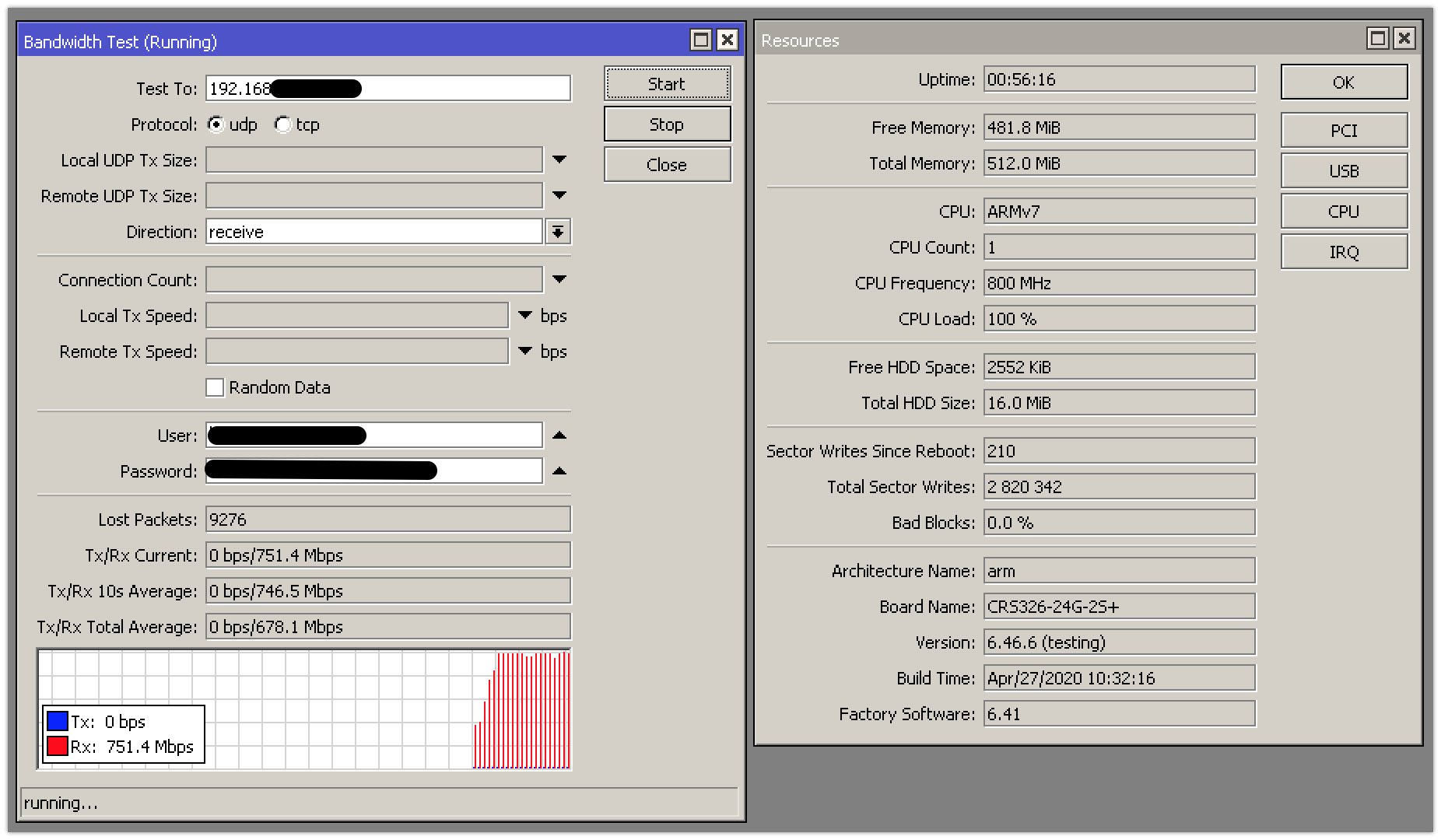Collapse the User field arrow
The height and width of the screenshot is (840, 1441).
(559, 436)
